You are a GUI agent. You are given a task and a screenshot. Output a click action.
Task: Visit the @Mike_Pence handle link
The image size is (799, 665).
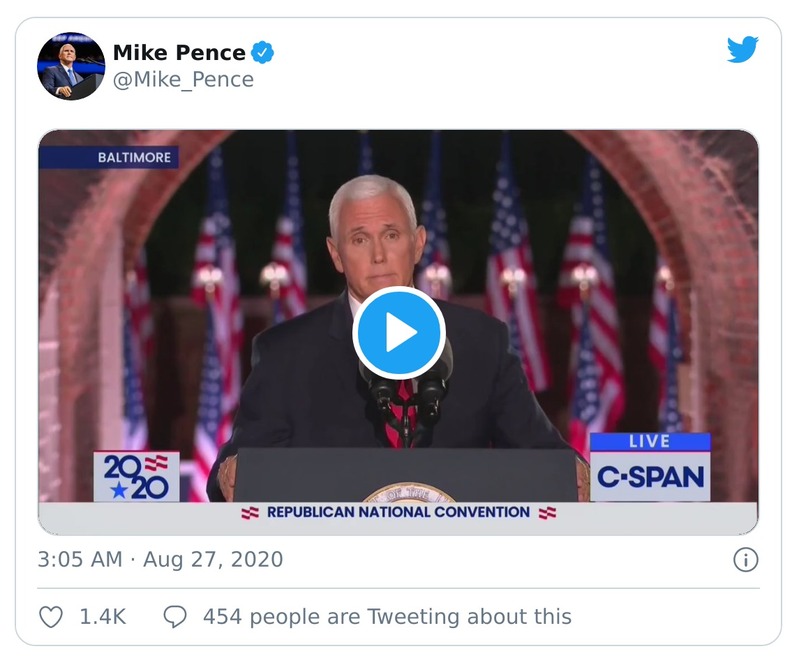tap(183, 80)
